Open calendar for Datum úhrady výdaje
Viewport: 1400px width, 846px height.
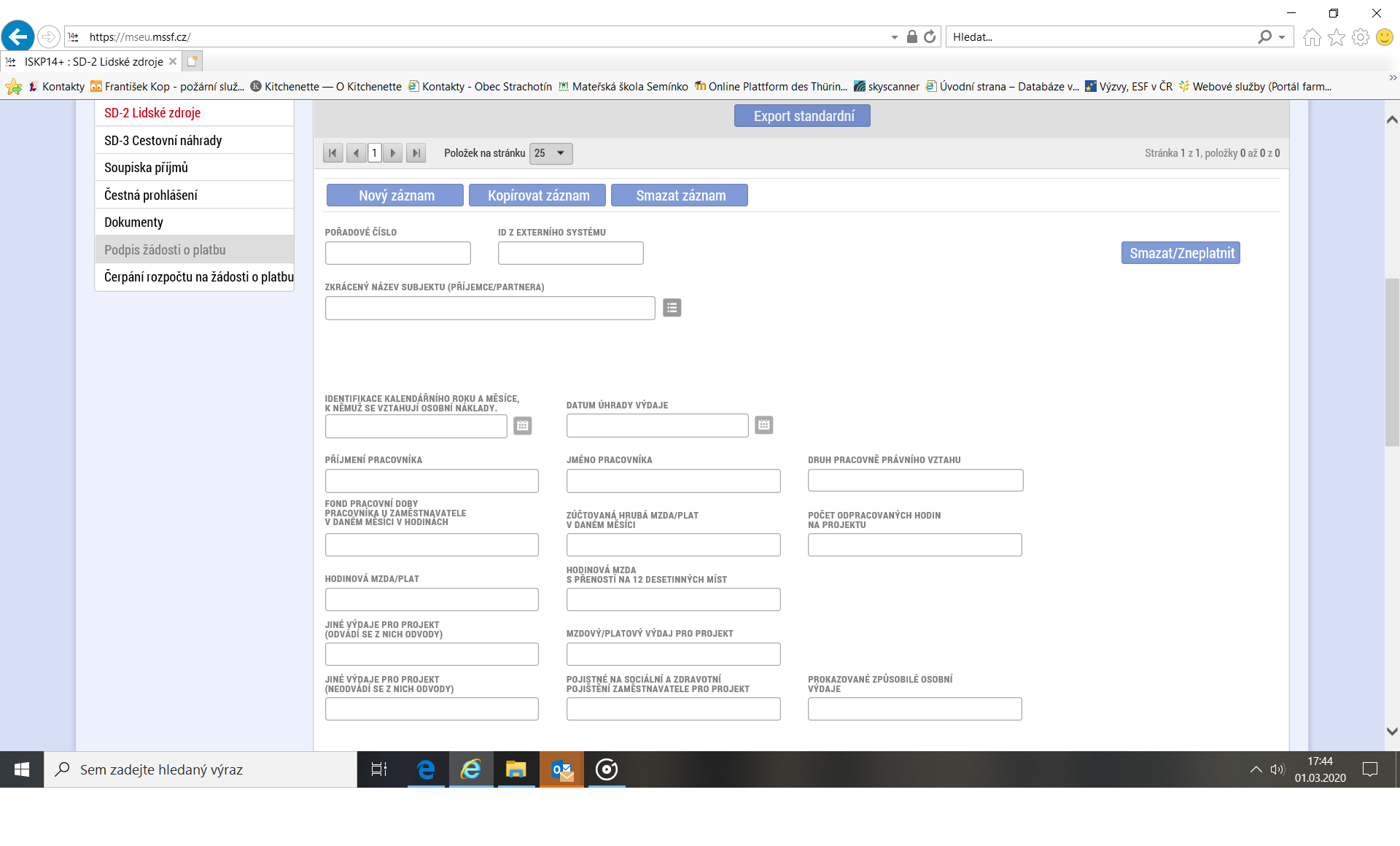click(x=763, y=425)
